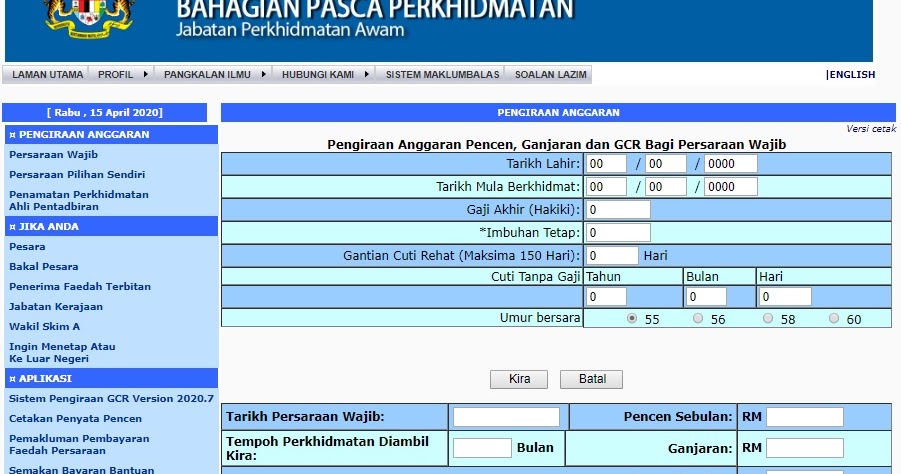Open Penerima Faedah Terbitan link
This screenshot has width=901, height=474.
point(80,287)
